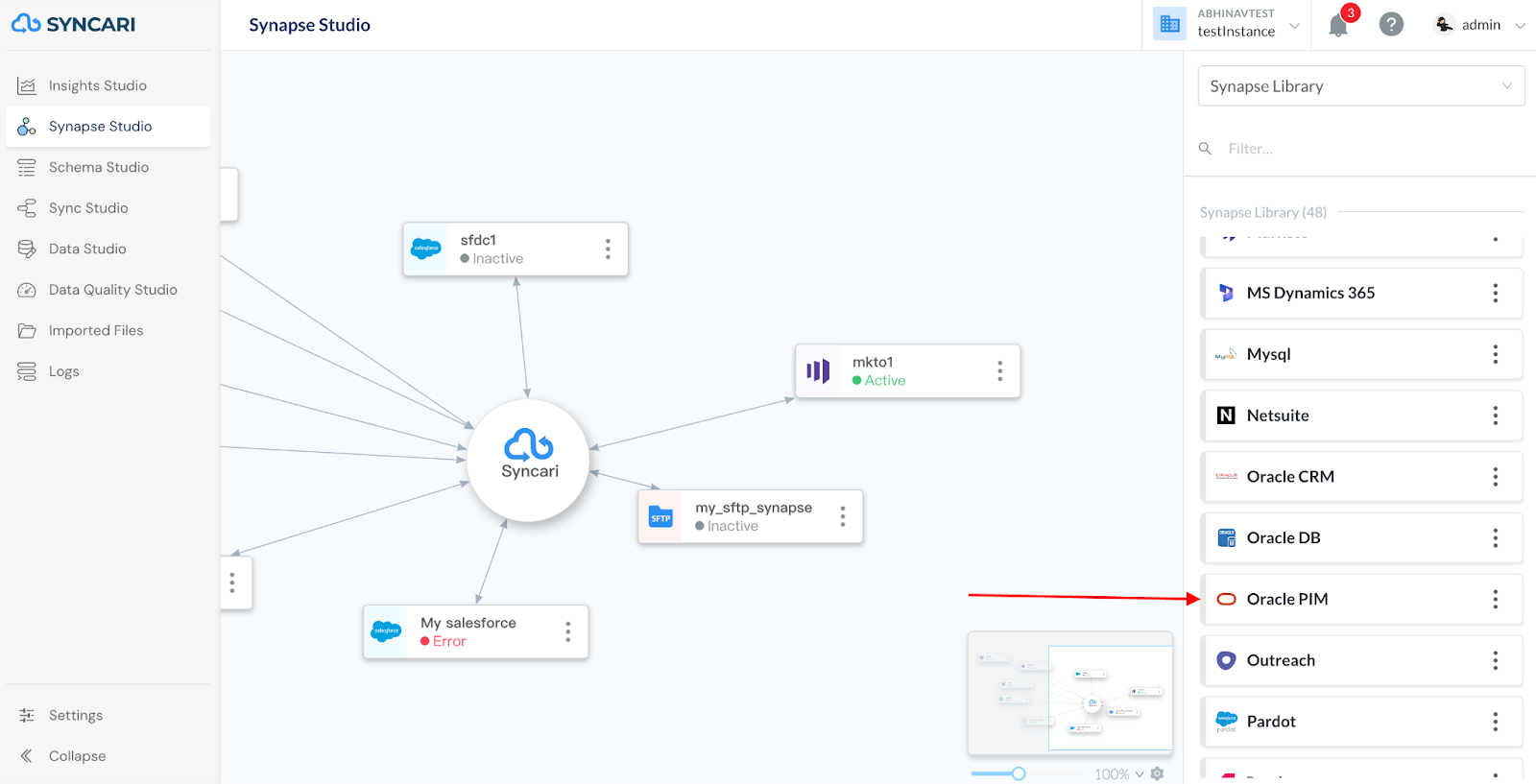
Task: Click the SFTP icon on my_sftp_synapse
Action: tap(660, 517)
